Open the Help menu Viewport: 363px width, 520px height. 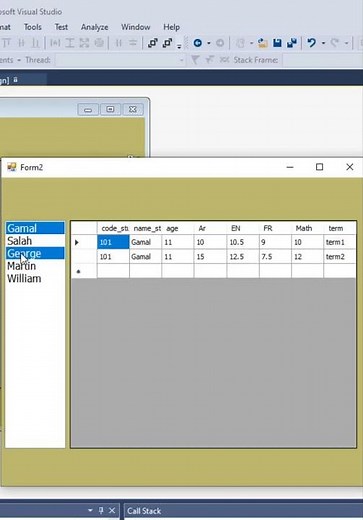click(x=171, y=27)
